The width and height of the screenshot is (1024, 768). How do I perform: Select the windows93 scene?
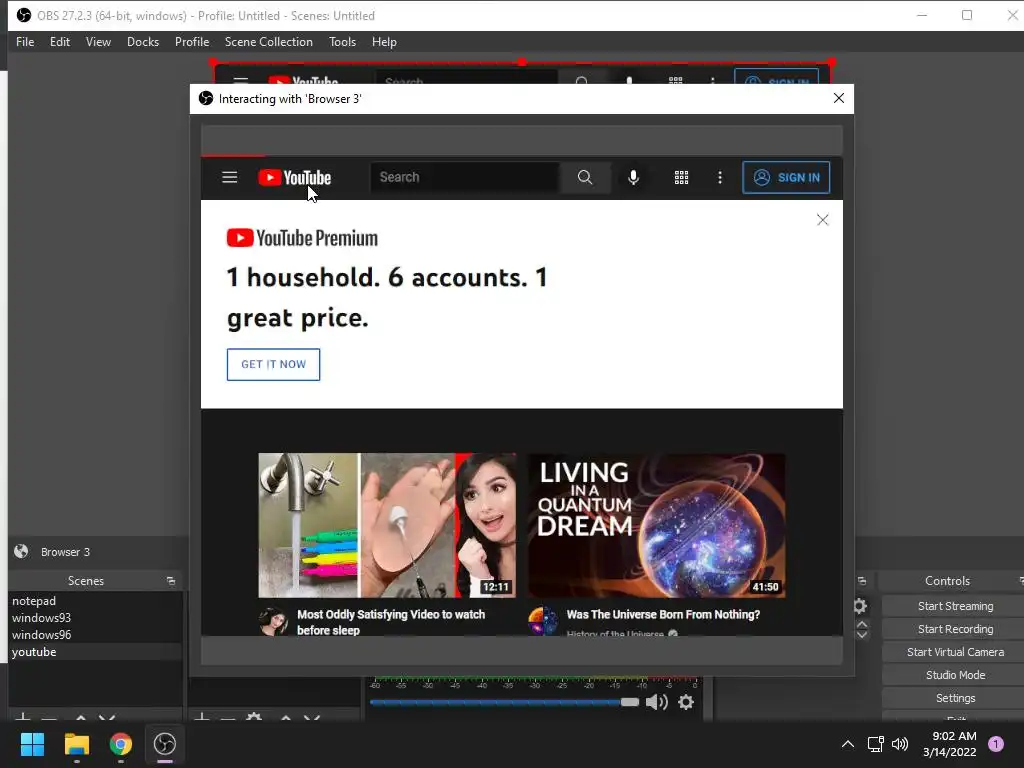pos(95,618)
